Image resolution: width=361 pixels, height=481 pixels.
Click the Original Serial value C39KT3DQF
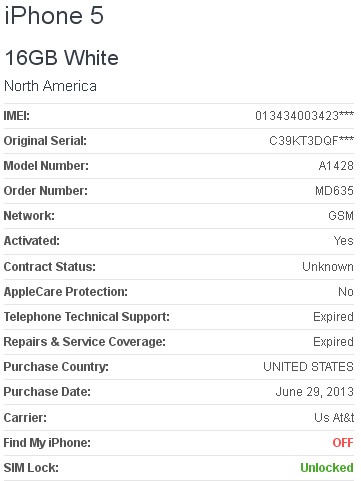[311, 141]
